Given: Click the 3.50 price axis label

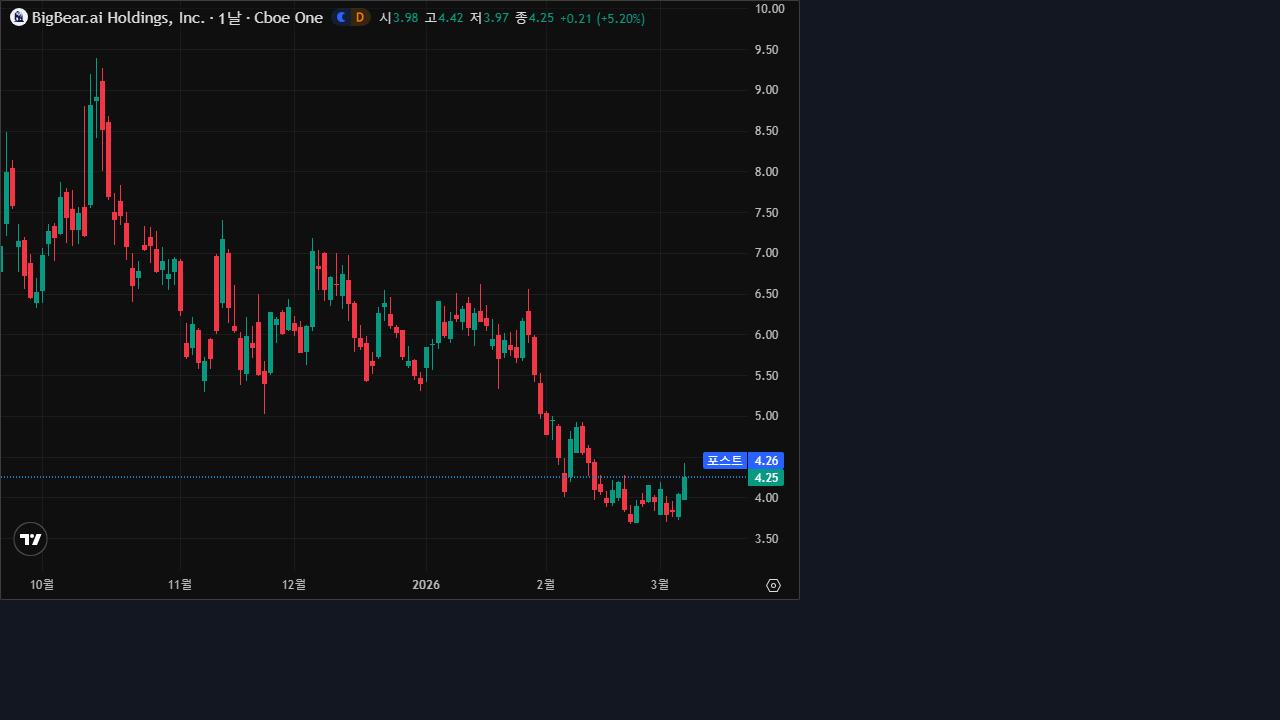Looking at the screenshot, I should (767, 539).
